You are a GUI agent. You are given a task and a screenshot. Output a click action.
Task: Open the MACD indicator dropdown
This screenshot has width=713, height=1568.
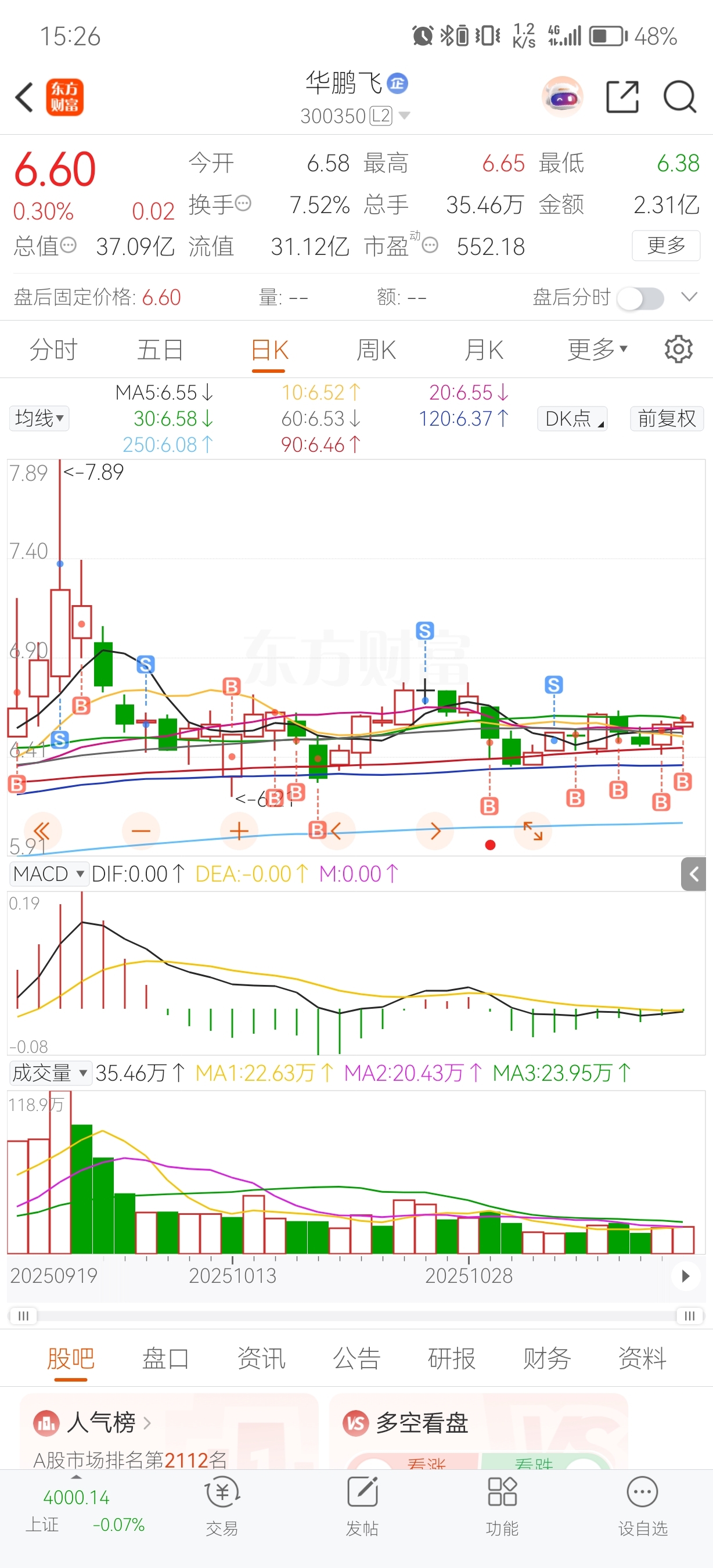tap(49, 874)
